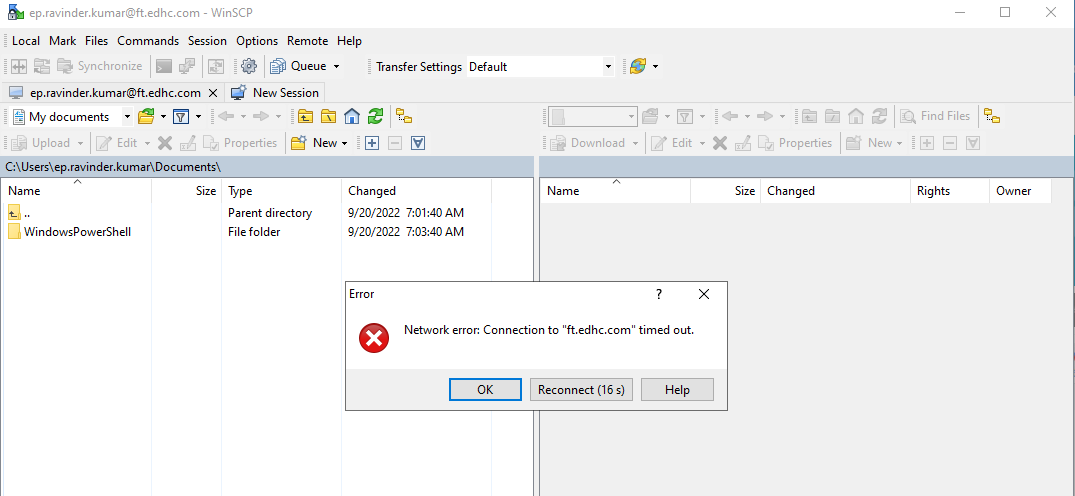Go to local Root Directory icon
The width and height of the screenshot is (1075, 496).
328,116
